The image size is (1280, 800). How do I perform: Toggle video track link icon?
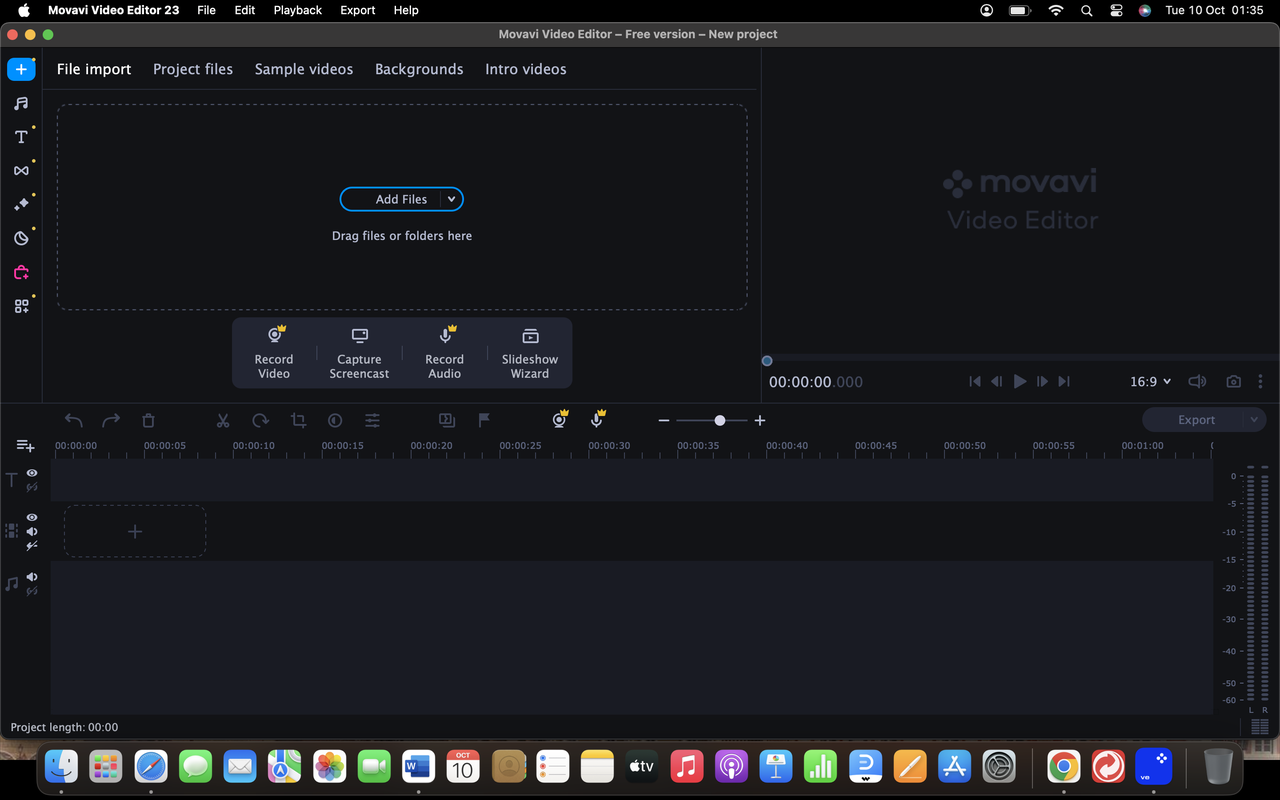[32, 546]
